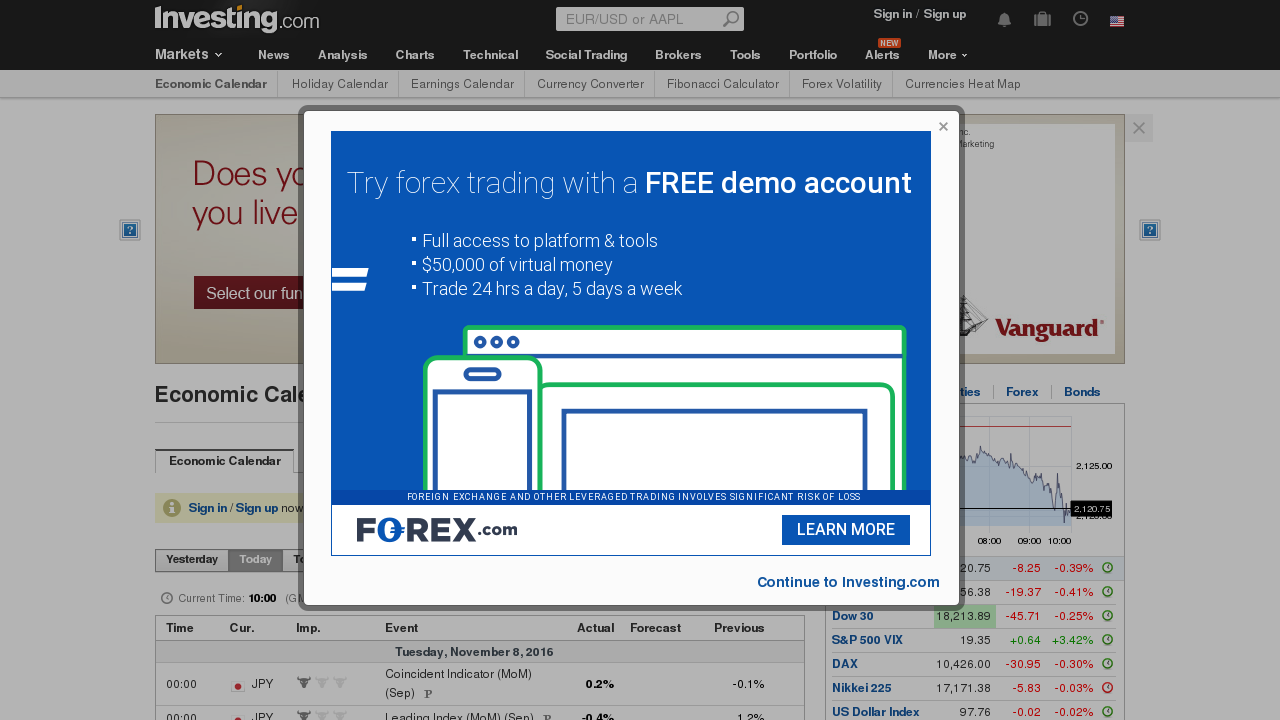The height and width of the screenshot is (720, 1280).
Task: Click clock icon in the -0.39% row
Action: pyautogui.click(x=1107, y=568)
